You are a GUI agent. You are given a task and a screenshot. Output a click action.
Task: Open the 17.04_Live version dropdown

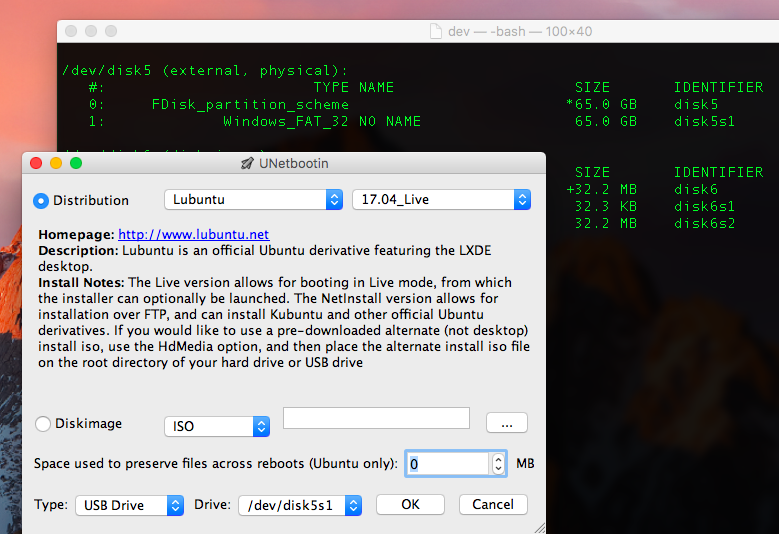pyautogui.click(x=441, y=200)
